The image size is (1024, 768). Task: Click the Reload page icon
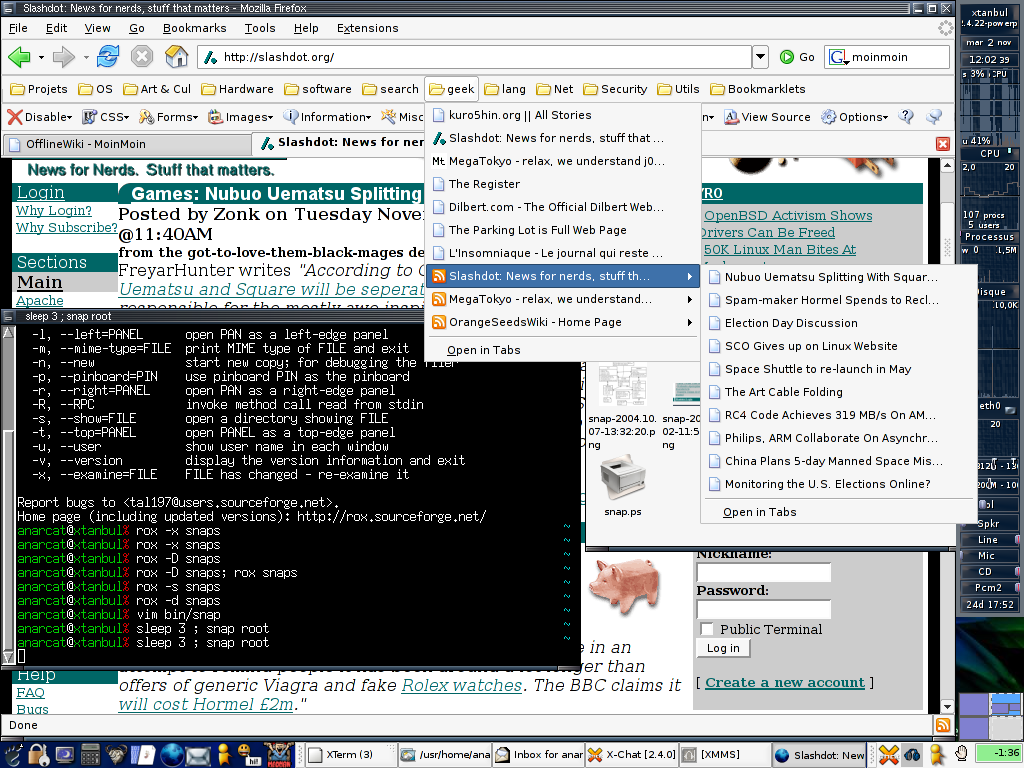pos(108,57)
